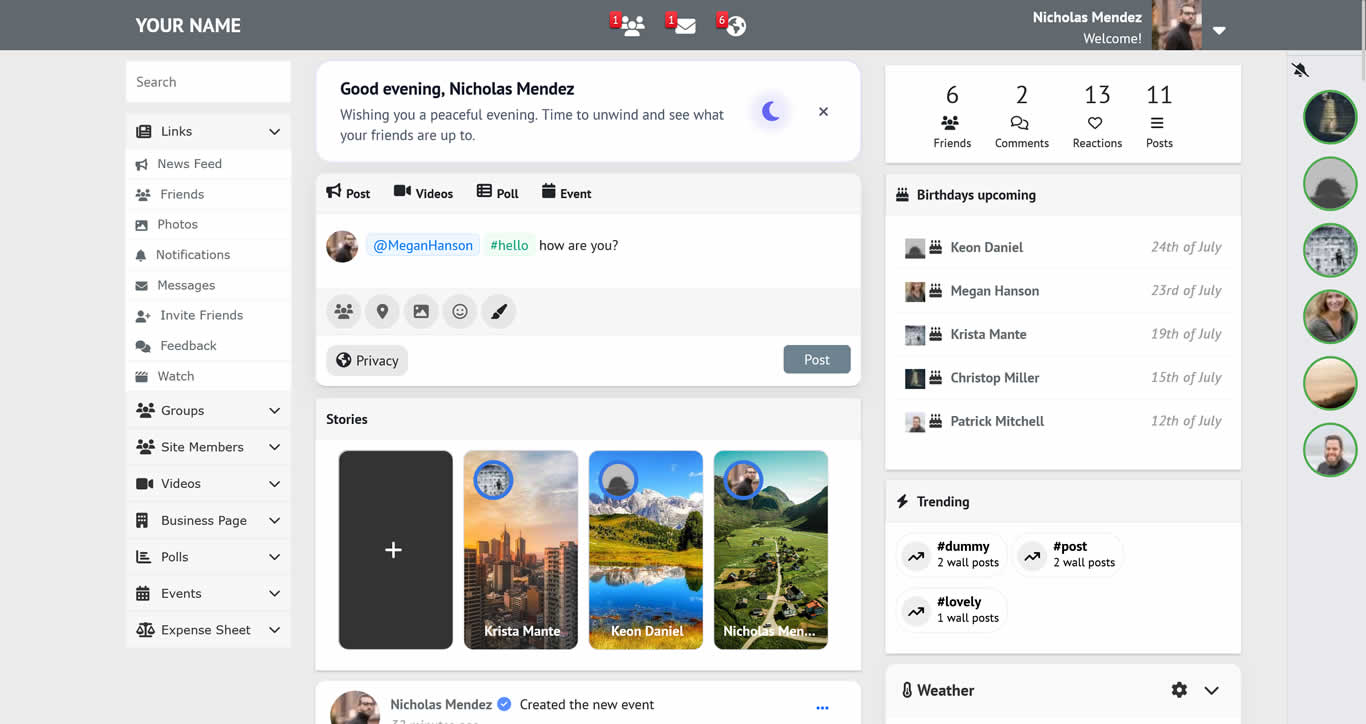Go to Notifications in sidebar
Image resolution: width=1366 pixels, height=724 pixels.
(208, 255)
